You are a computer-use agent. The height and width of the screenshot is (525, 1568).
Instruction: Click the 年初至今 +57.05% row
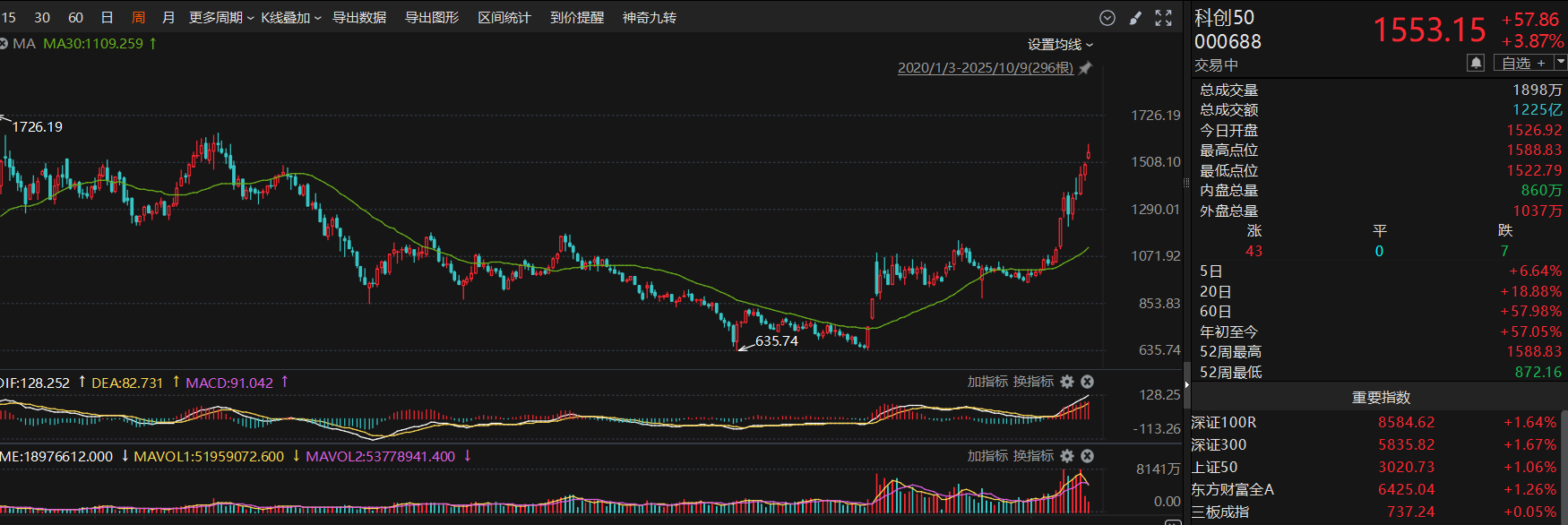[x=1381, y=331]
